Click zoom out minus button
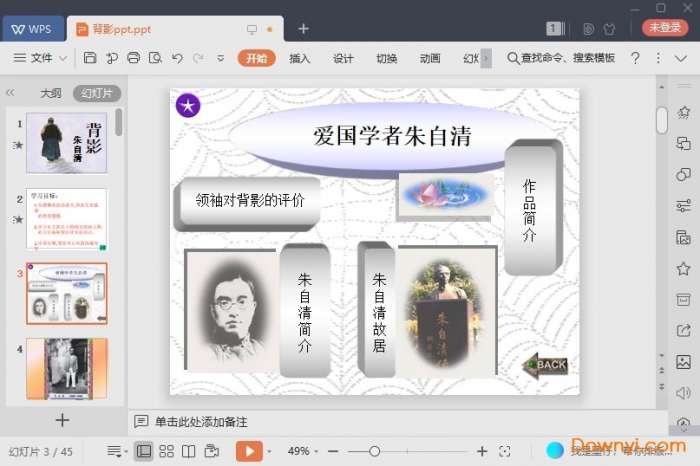This screenshot has height=466, width=700. [333, 451]
